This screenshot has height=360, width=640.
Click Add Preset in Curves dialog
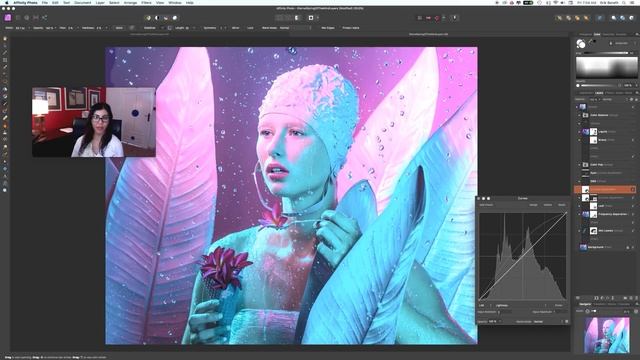click(x=486, y=205)
